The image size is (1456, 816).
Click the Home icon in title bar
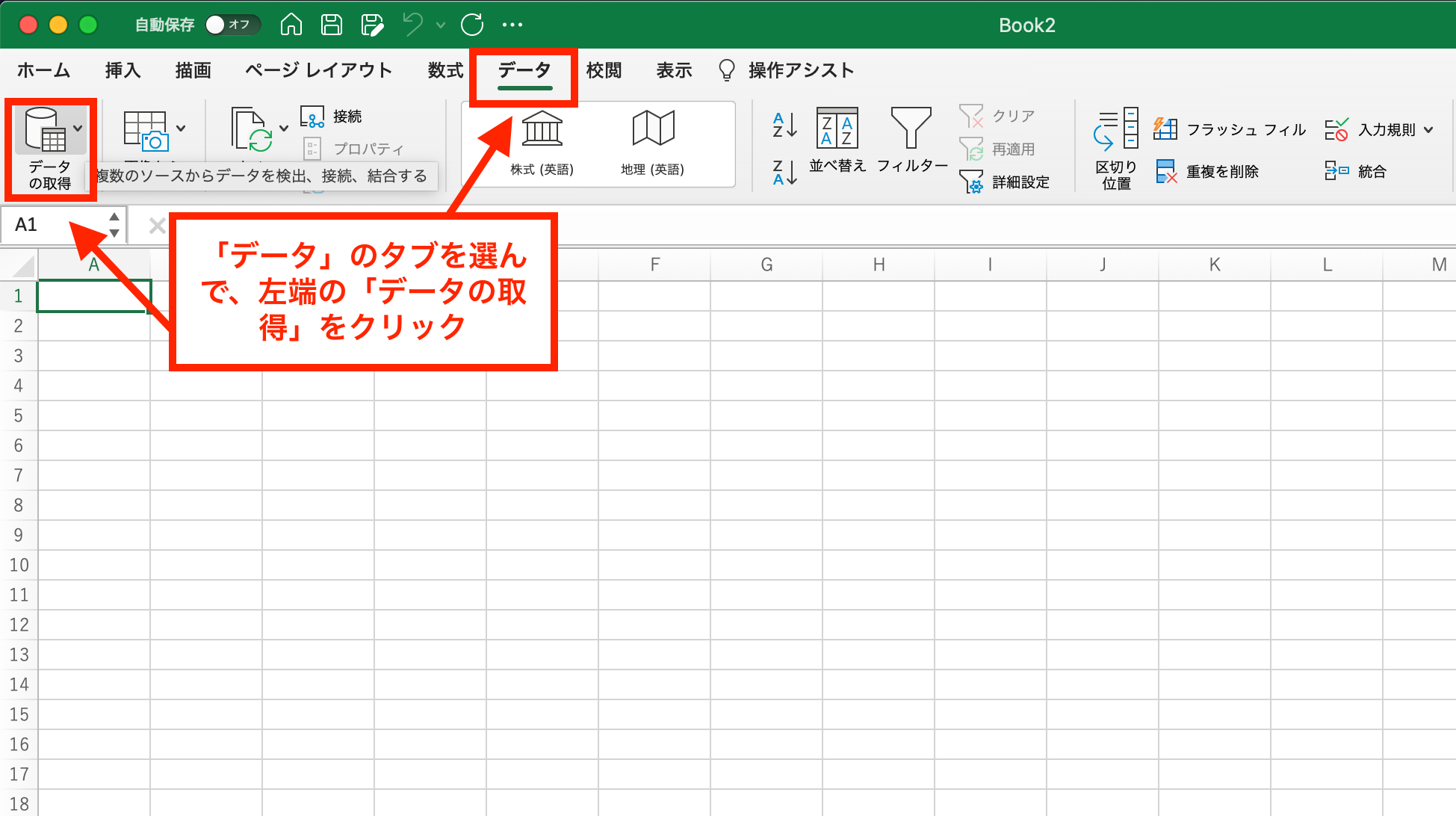(291, 25)
